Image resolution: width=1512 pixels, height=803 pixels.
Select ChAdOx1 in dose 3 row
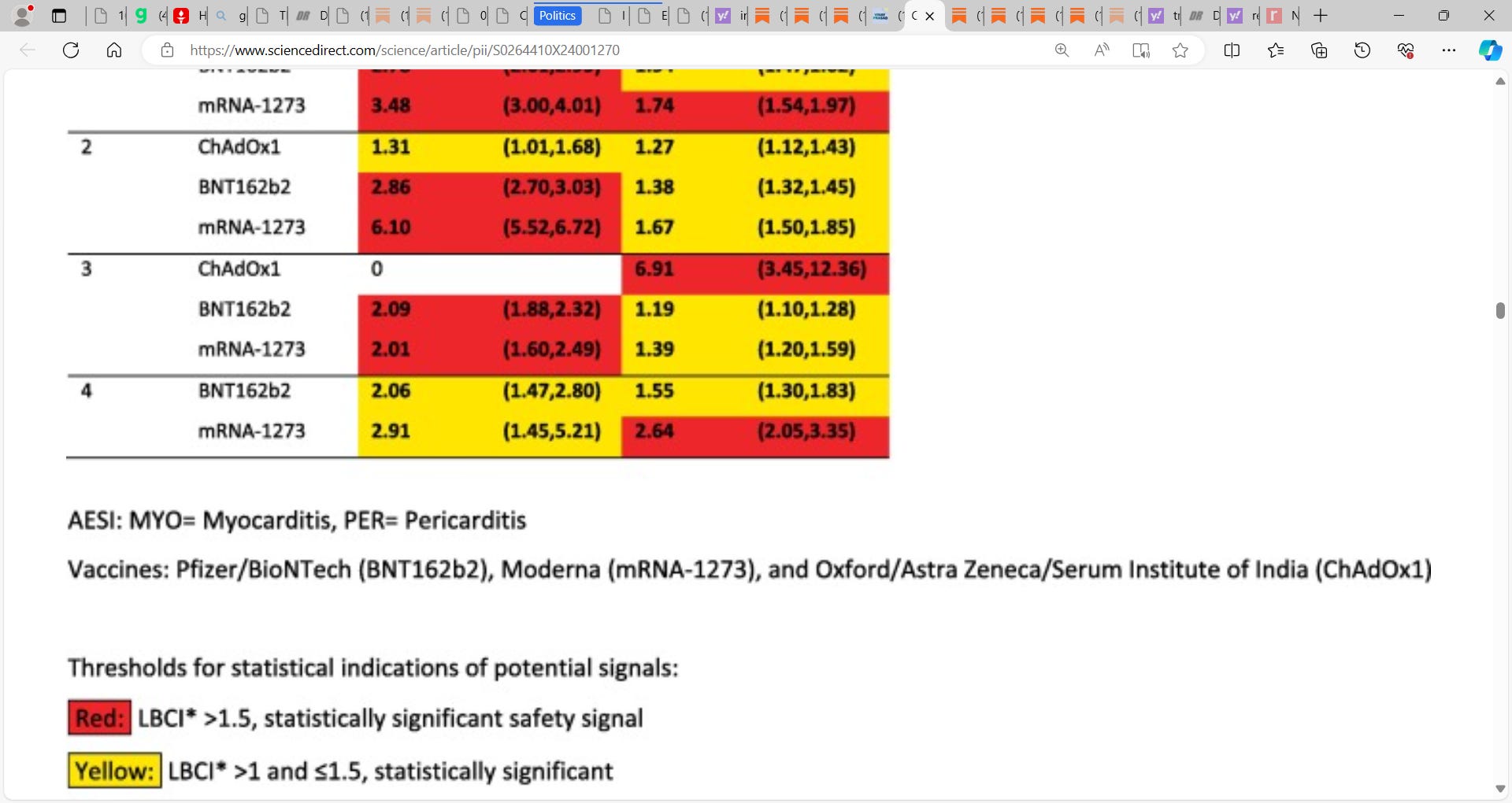click(x=239, y=269)
